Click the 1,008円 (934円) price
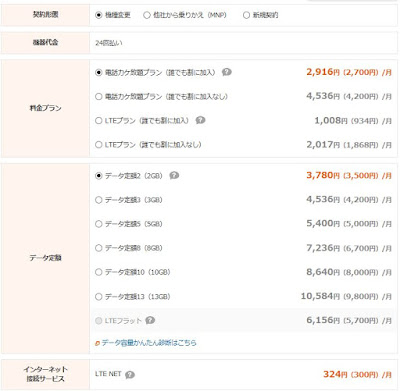Image resolution: width=400 pixels, height=391 pixels. coord(353,121)
